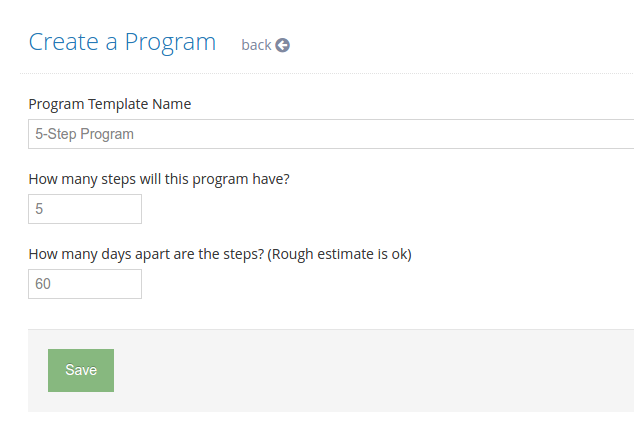Click the "Create a Program" heading
The image size is (634, 437).
[122, 42]
